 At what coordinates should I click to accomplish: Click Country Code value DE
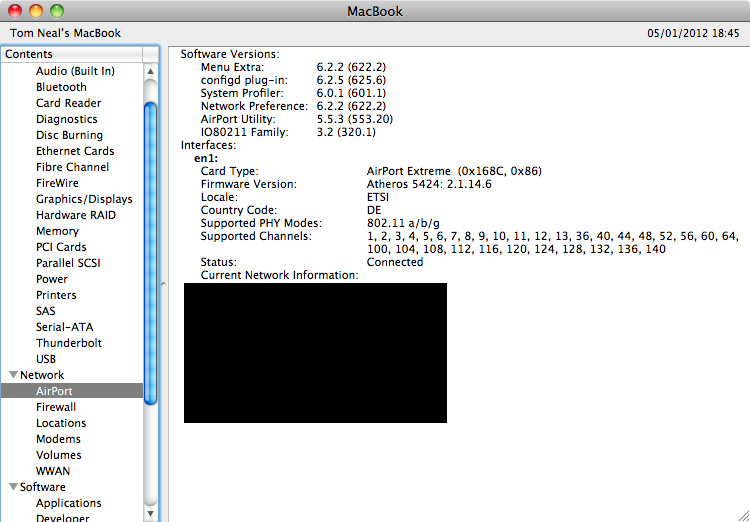point(374,210)
